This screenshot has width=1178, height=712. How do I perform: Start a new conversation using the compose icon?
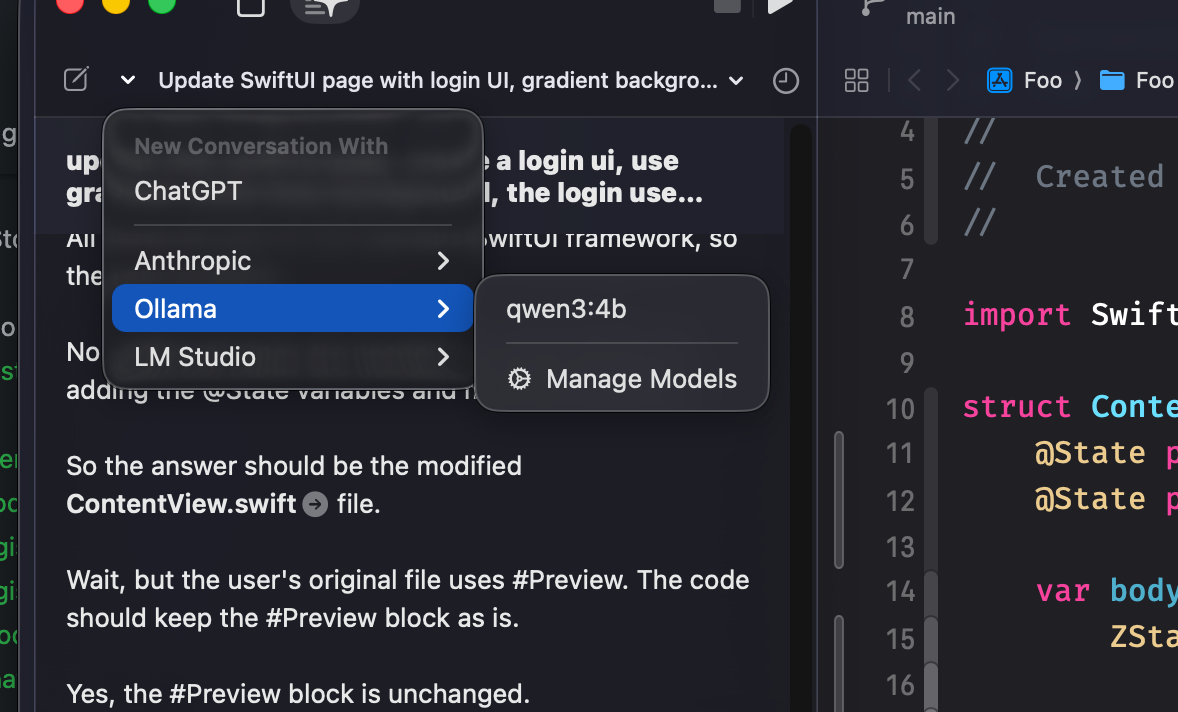point(75,79)
